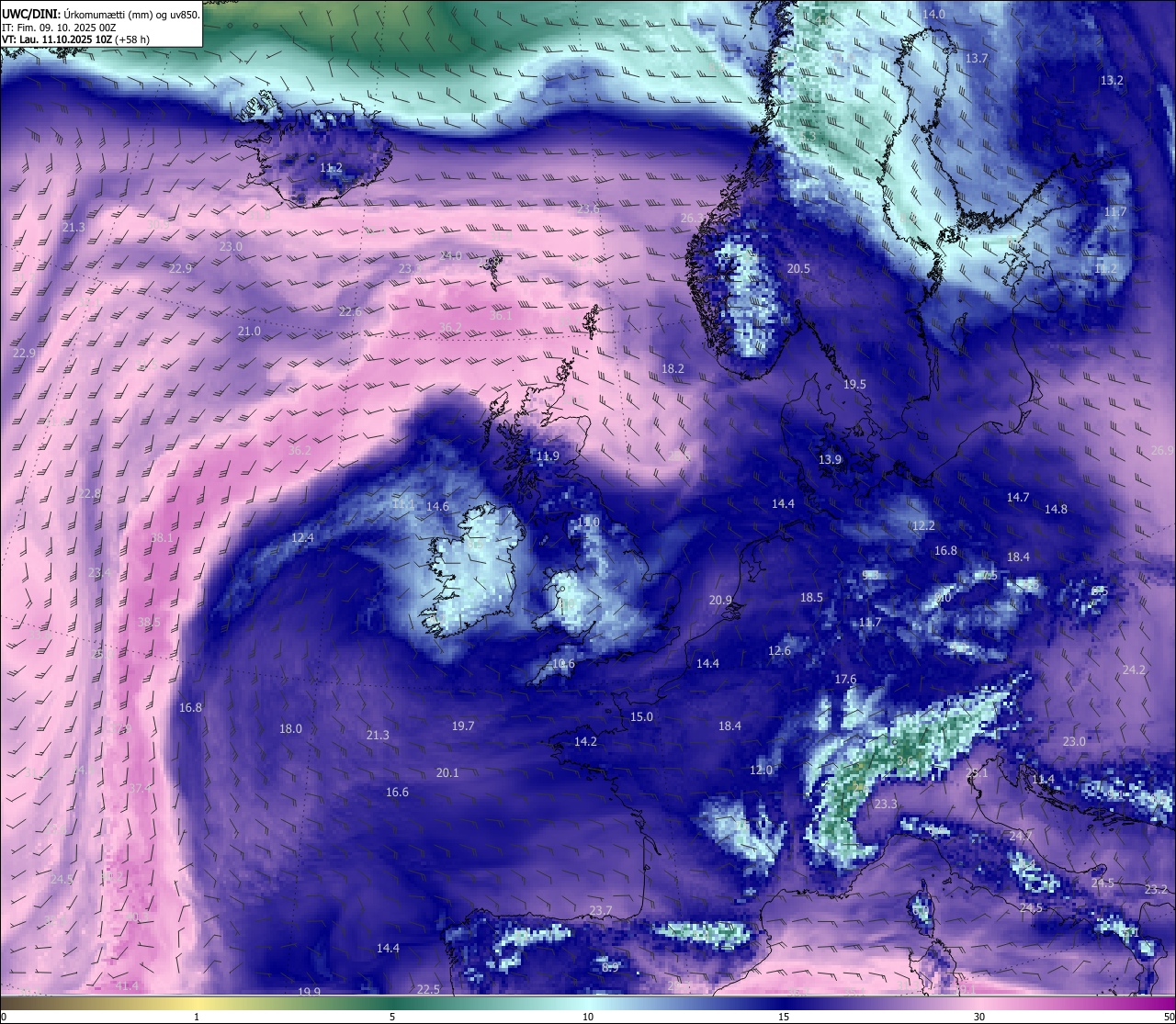Click the 24.7 value over Italy
Screen dimensions: 1176x1024
[1021, 836]
